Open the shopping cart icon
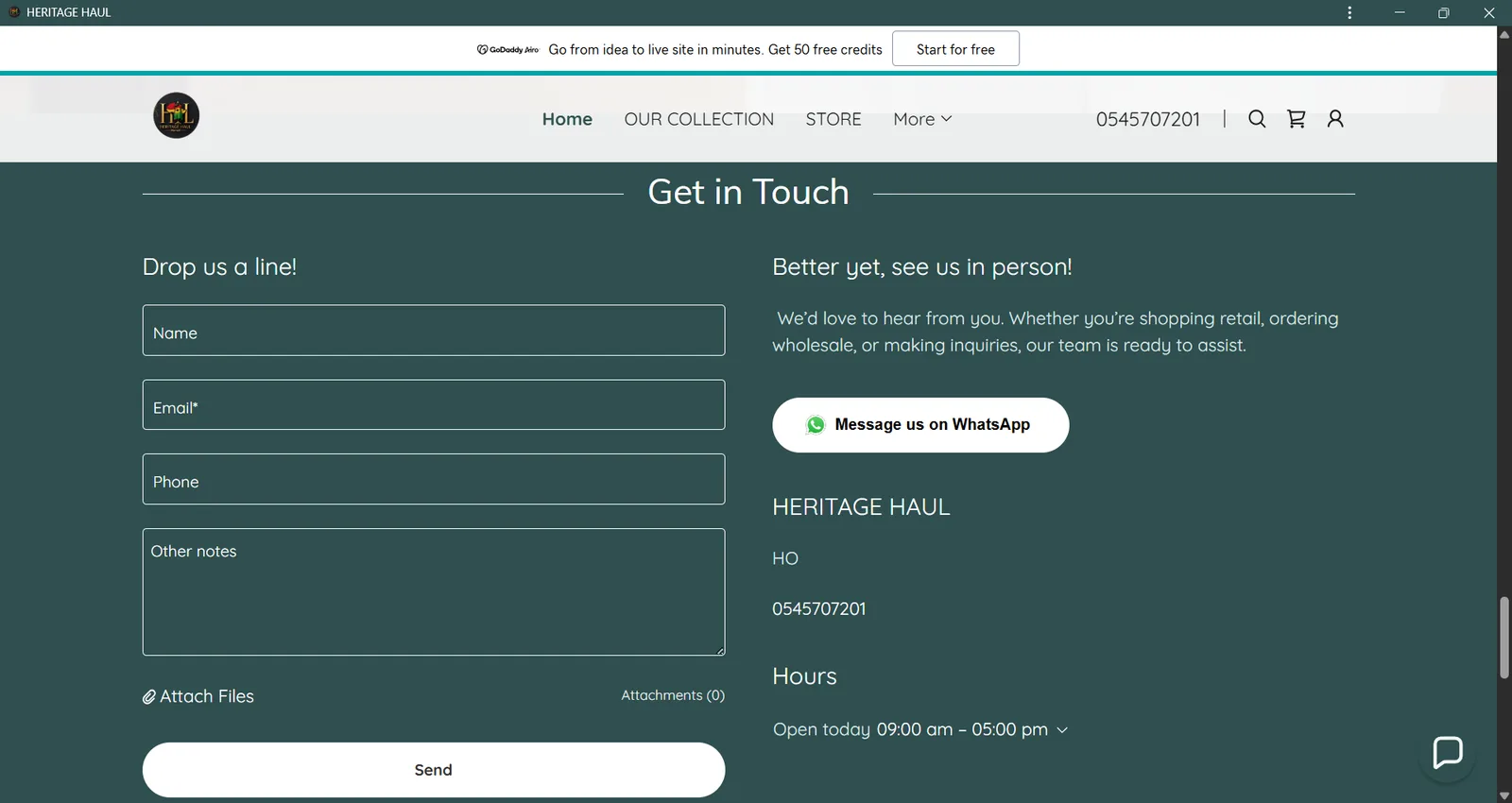 point(1297,119)
